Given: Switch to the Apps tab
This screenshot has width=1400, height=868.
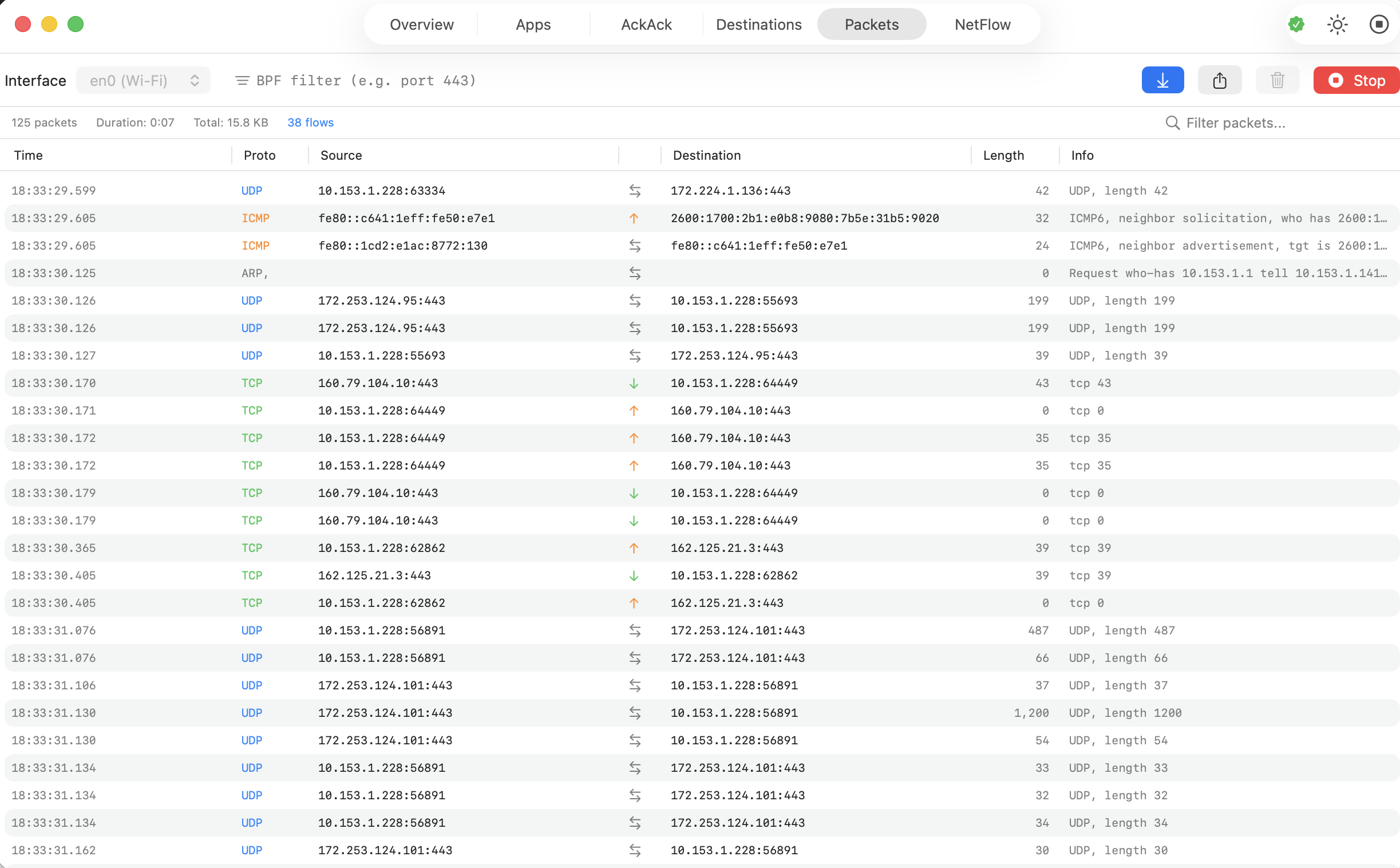Looking at the screenshot, I should click(533, 25).
